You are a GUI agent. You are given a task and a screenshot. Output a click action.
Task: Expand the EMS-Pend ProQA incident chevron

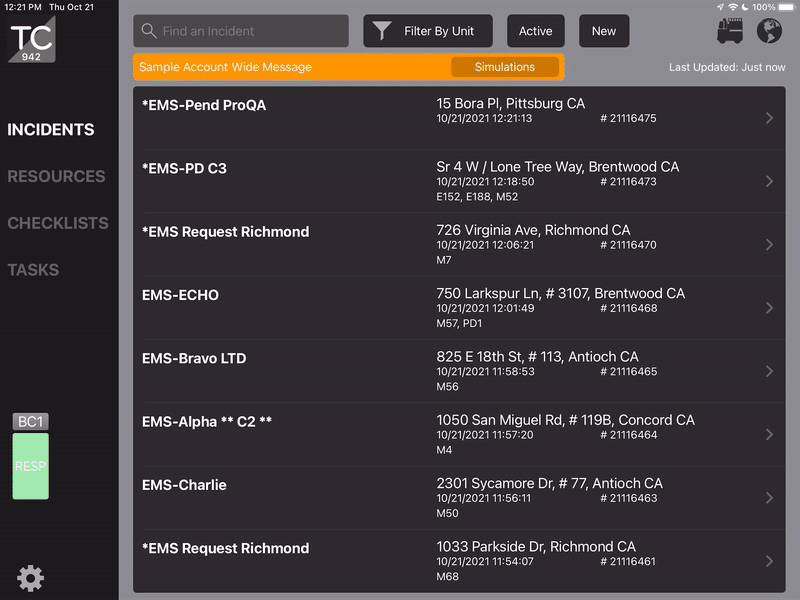768,118
